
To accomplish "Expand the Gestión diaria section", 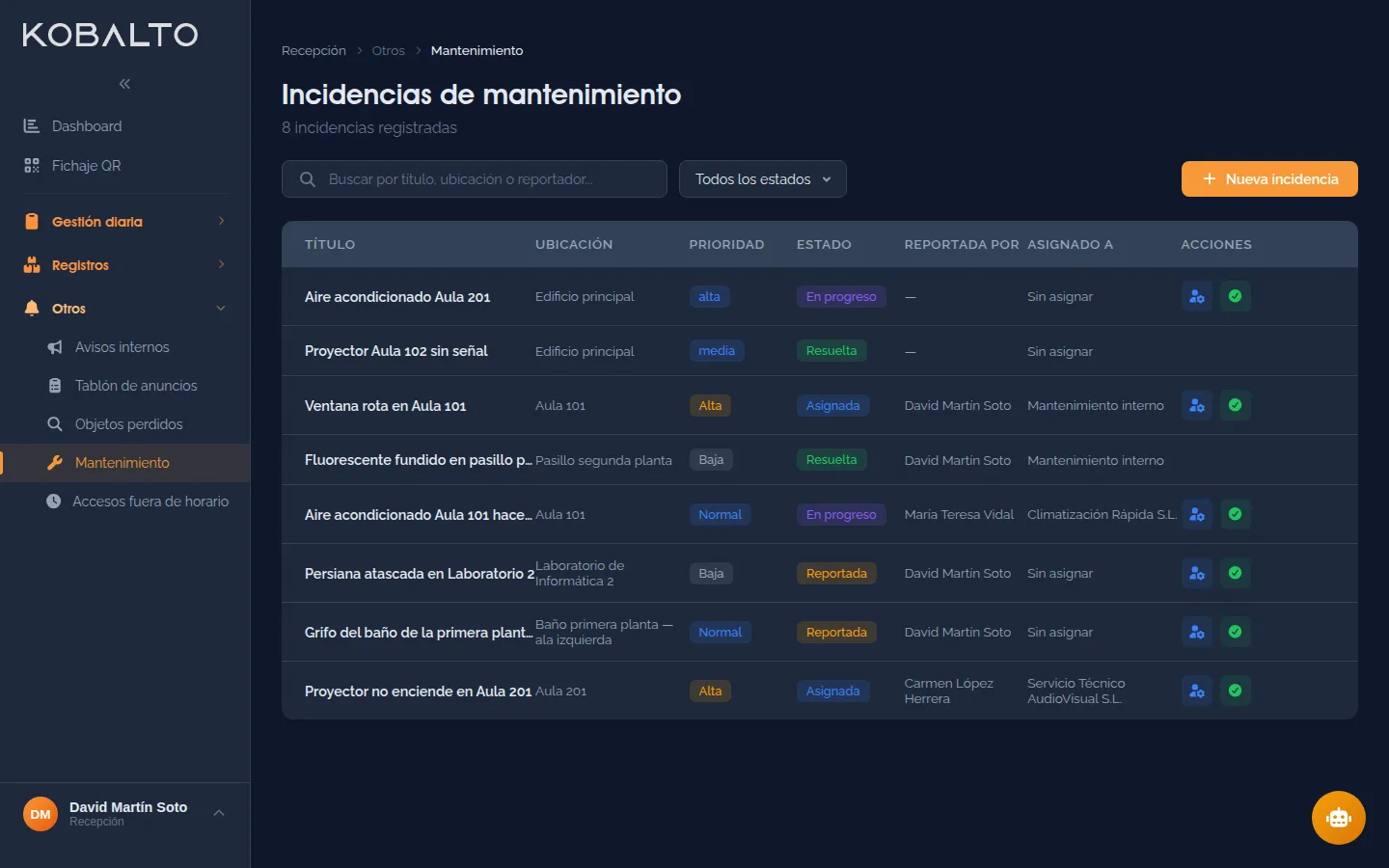I will (x=124, y=222).
